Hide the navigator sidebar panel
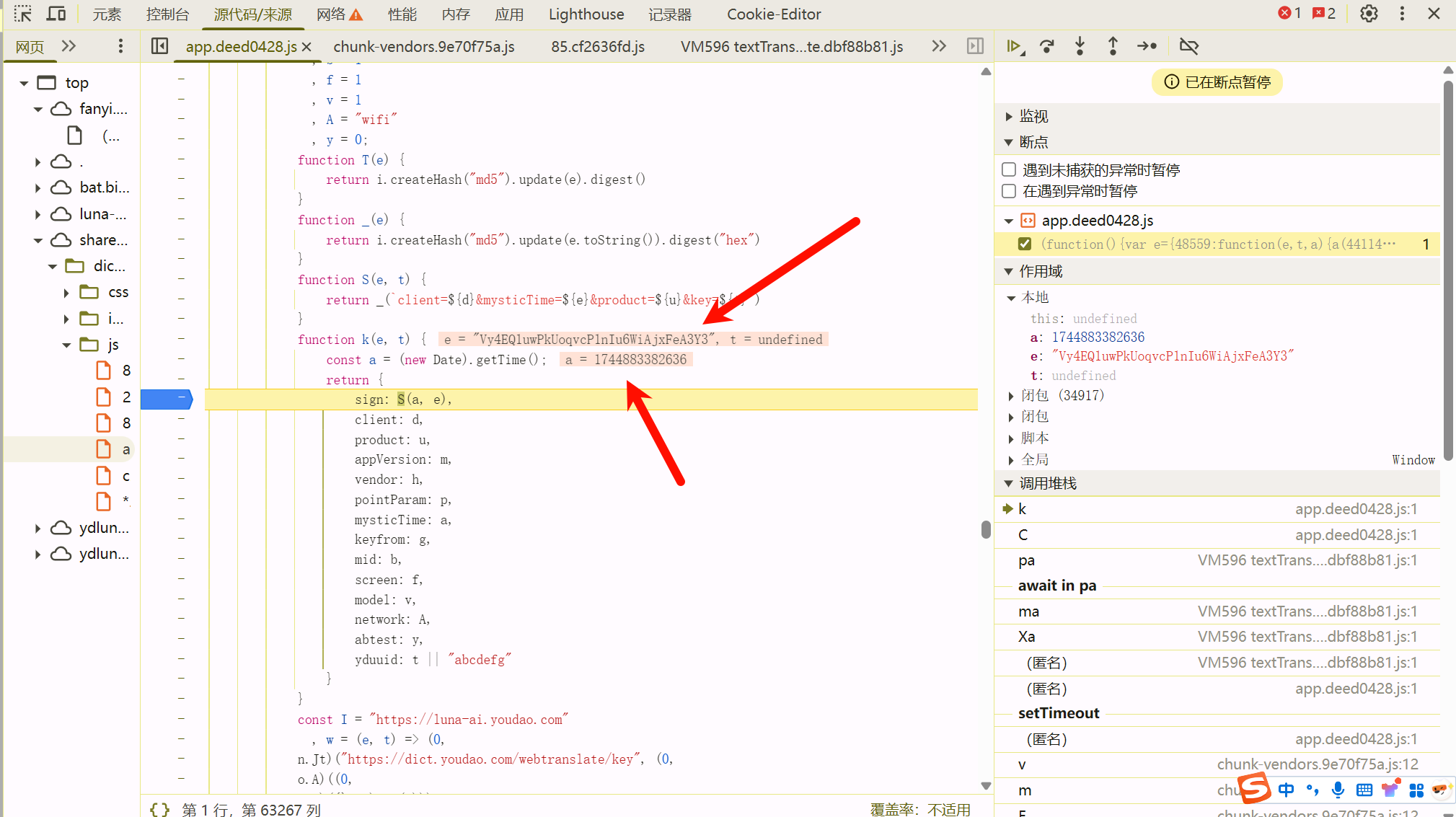Screen dimensions: 1456x817 click(159, 46)
